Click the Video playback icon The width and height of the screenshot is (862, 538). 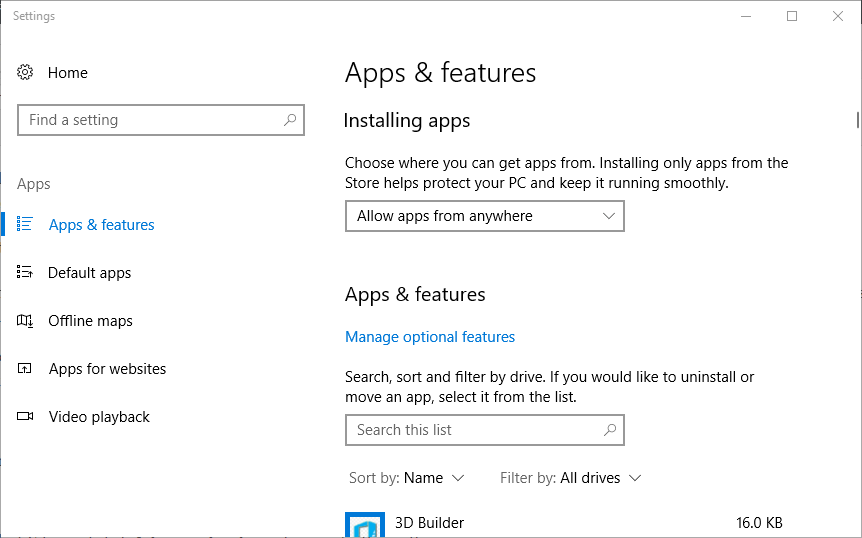26,417
